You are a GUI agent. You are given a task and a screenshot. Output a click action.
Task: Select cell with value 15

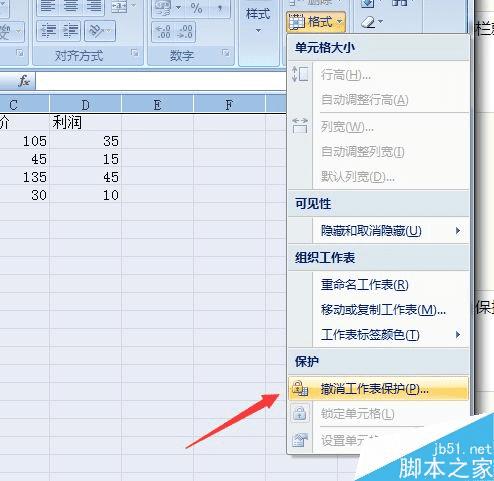(x=86, y=159)
